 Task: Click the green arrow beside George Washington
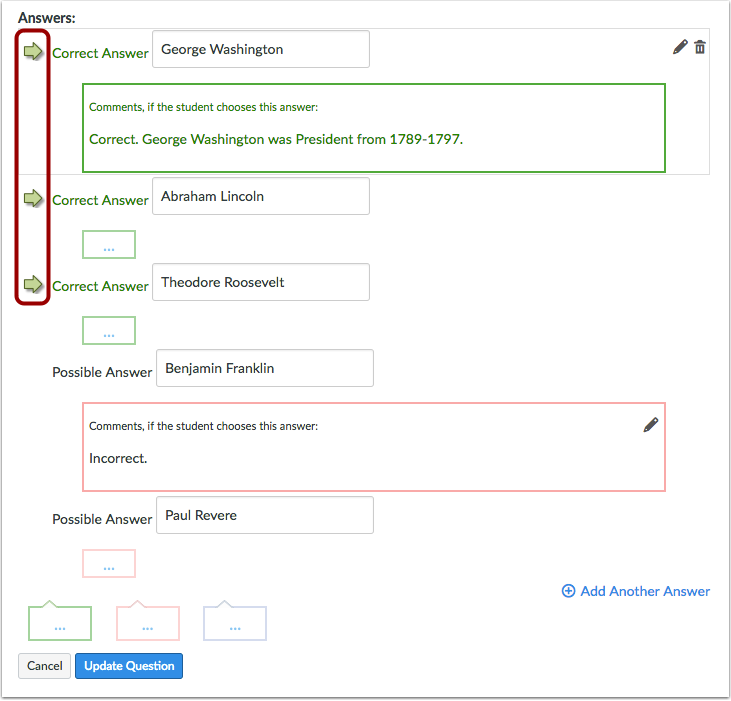click(33, 51)
